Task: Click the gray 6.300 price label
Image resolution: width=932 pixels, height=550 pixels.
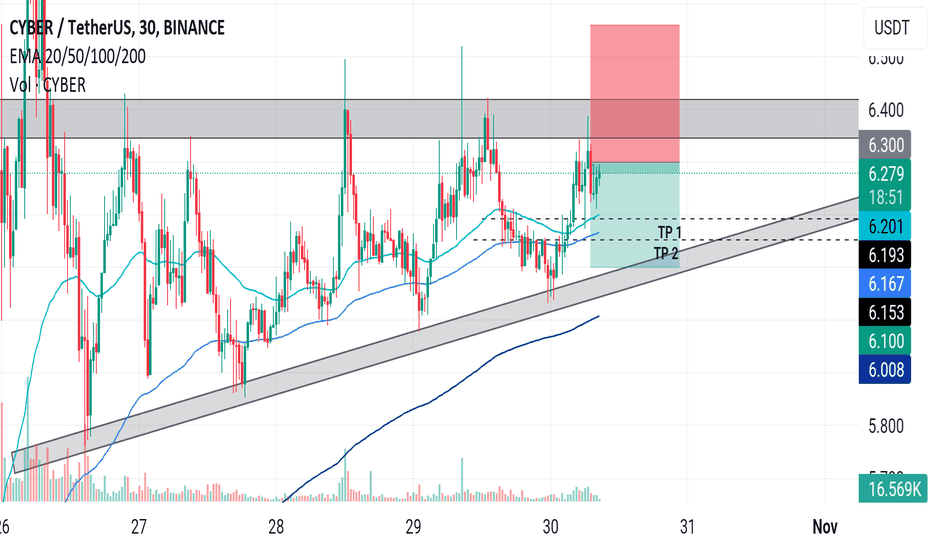Action: [x=884, y=144]
